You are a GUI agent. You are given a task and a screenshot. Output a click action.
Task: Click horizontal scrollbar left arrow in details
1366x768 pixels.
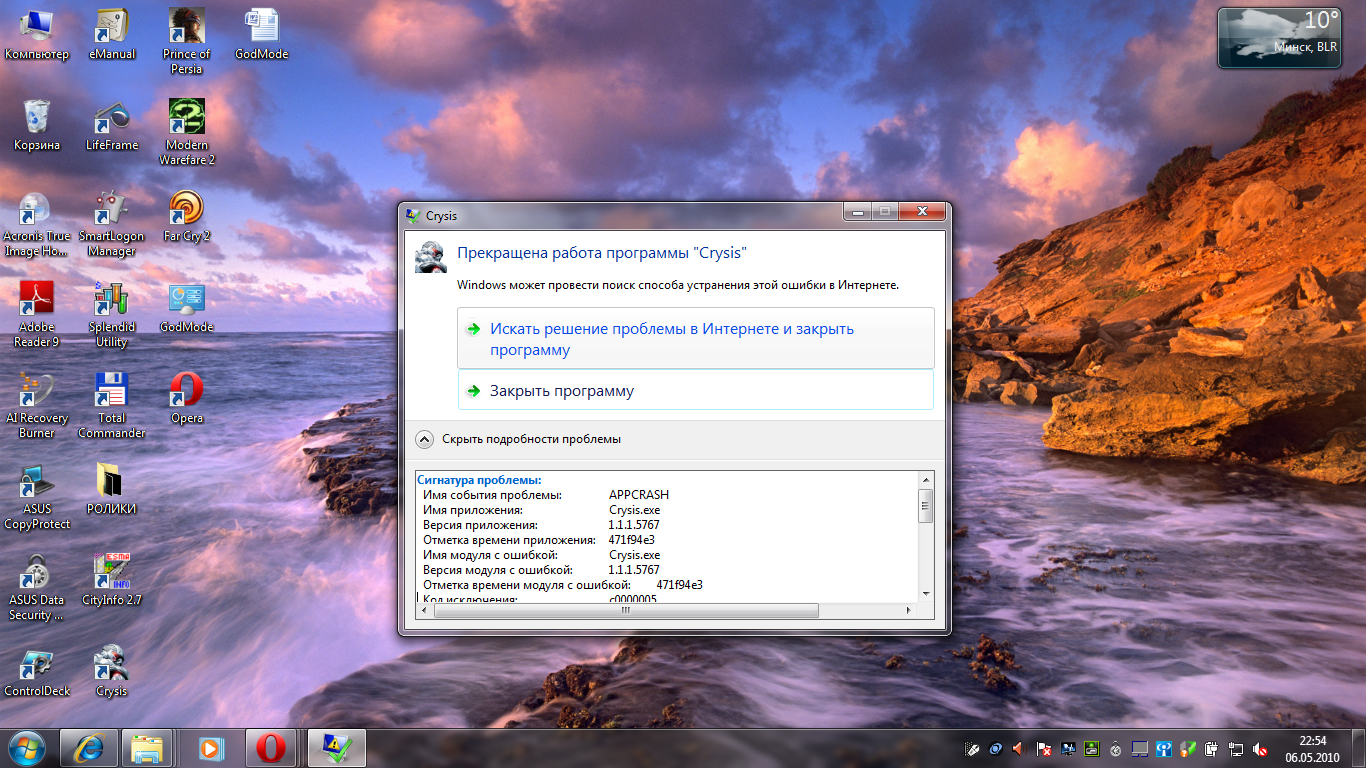423,610
